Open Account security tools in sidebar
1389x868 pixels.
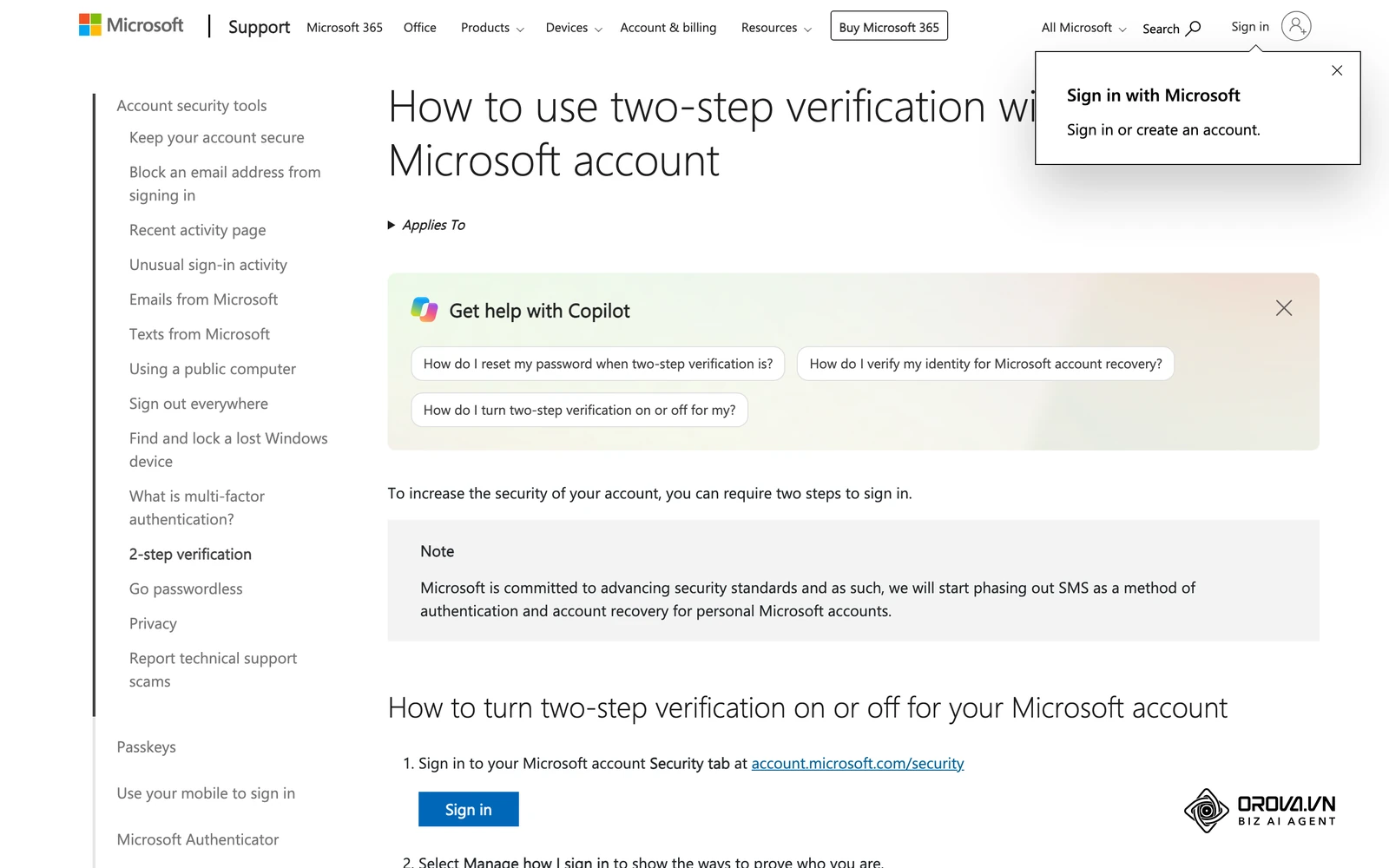pos(192,106)
